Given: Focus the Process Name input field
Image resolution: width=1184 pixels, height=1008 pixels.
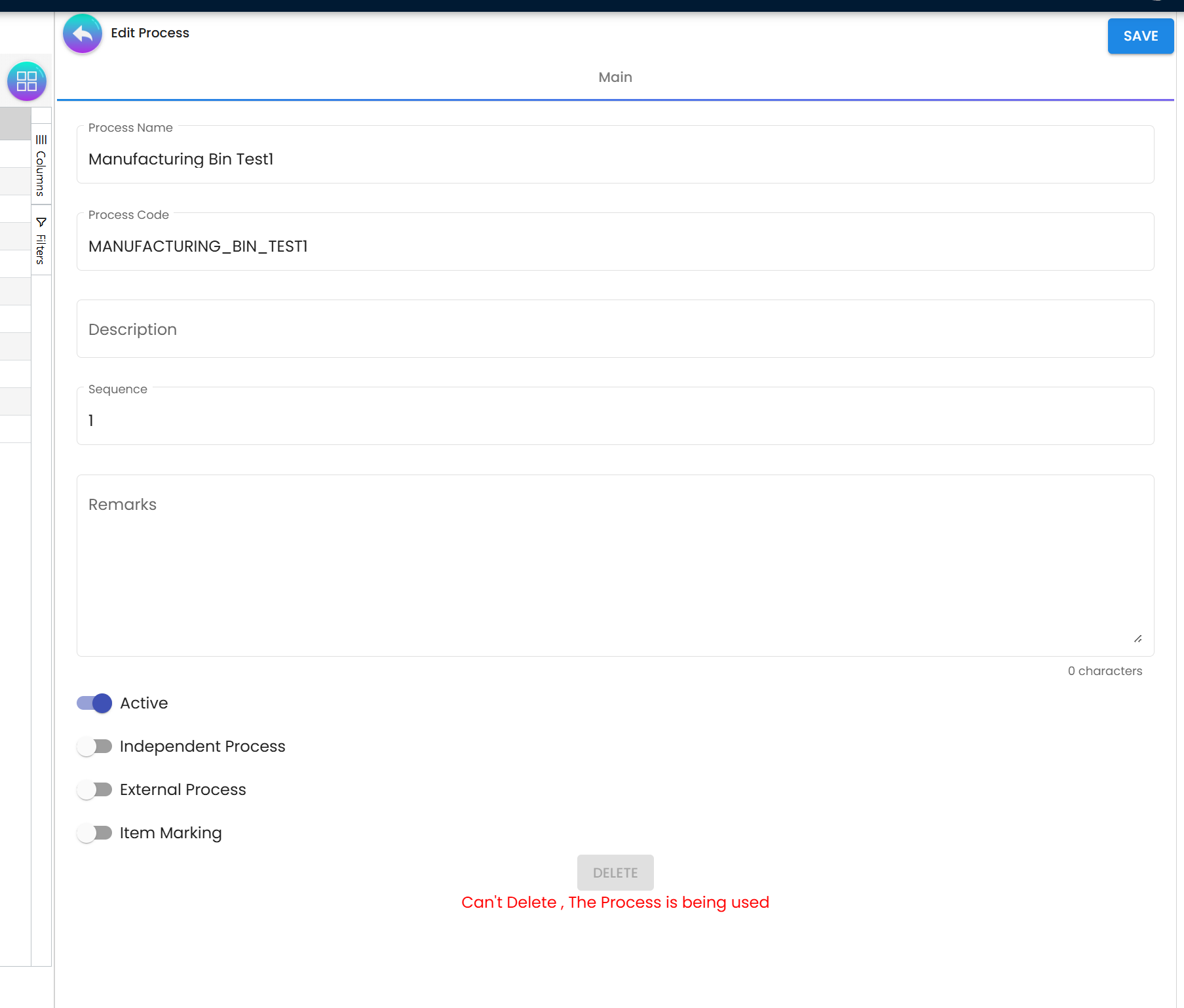Looking at the screenshot, I should tap(615, 159).
